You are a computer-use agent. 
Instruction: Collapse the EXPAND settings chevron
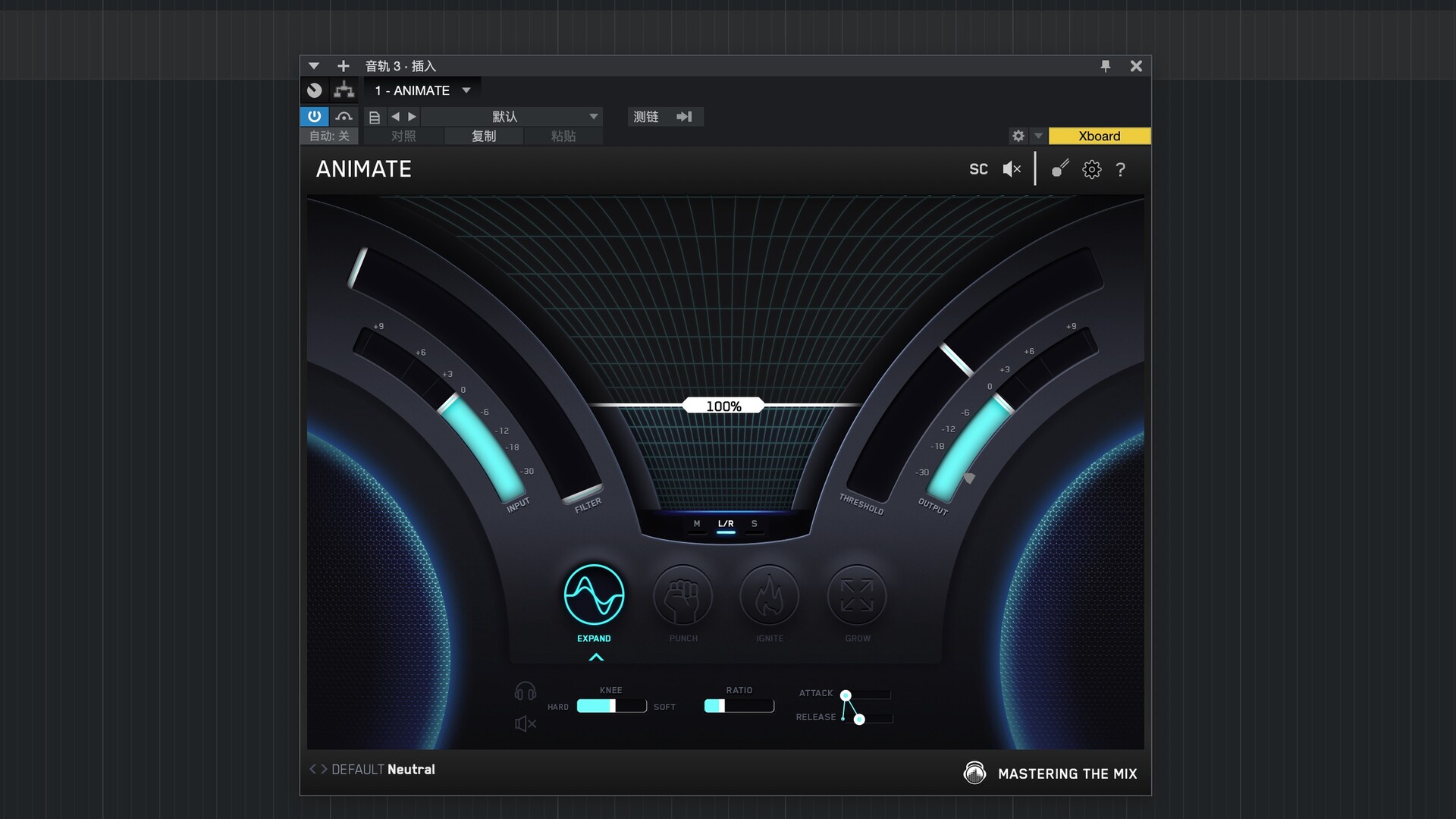coord(596,657)
